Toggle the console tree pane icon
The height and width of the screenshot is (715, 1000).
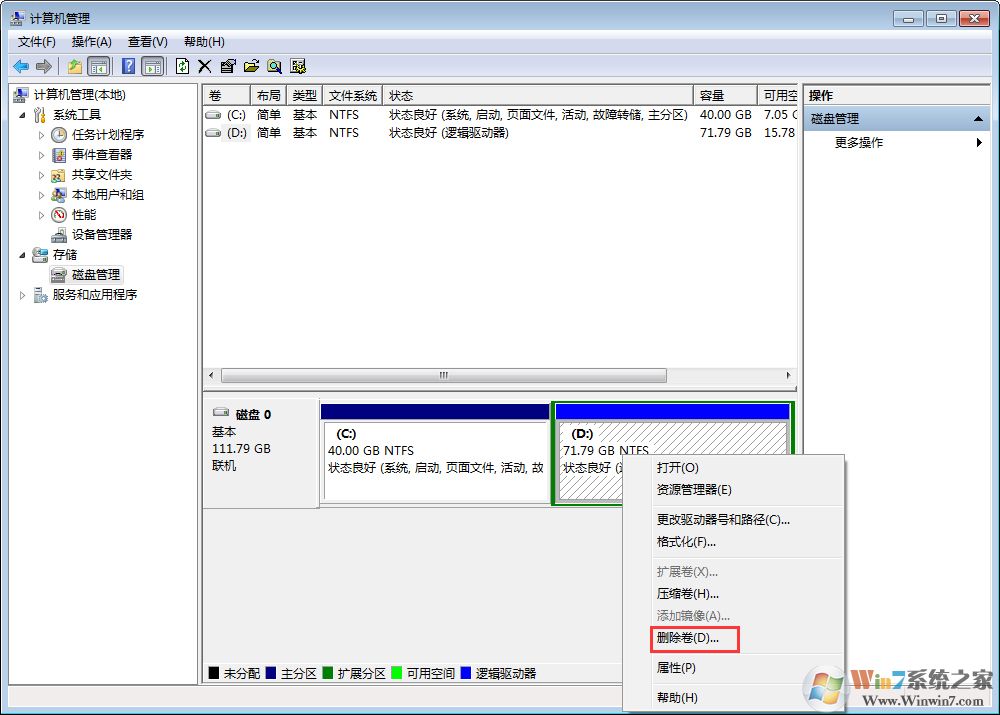click(98, 66)
